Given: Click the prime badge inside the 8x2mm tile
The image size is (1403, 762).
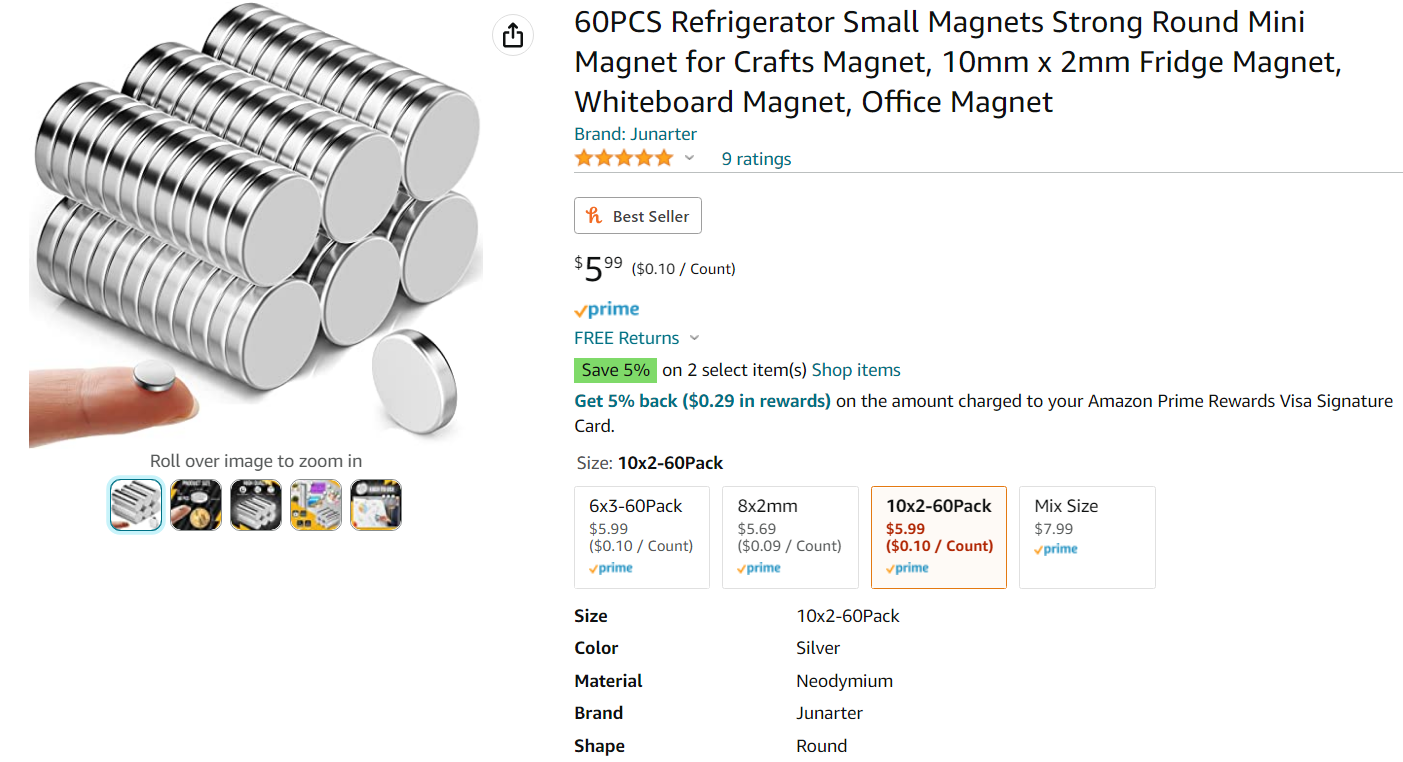Looking at the screenshot, I should tap(757, 567).
